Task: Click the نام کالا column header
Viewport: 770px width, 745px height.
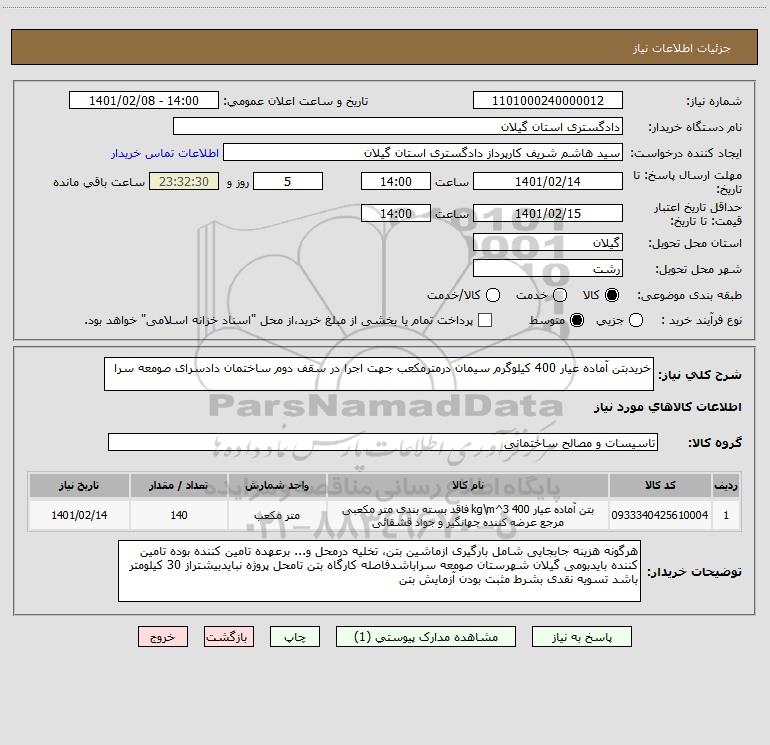Action: pyautogui.click(x=468, y=486)
